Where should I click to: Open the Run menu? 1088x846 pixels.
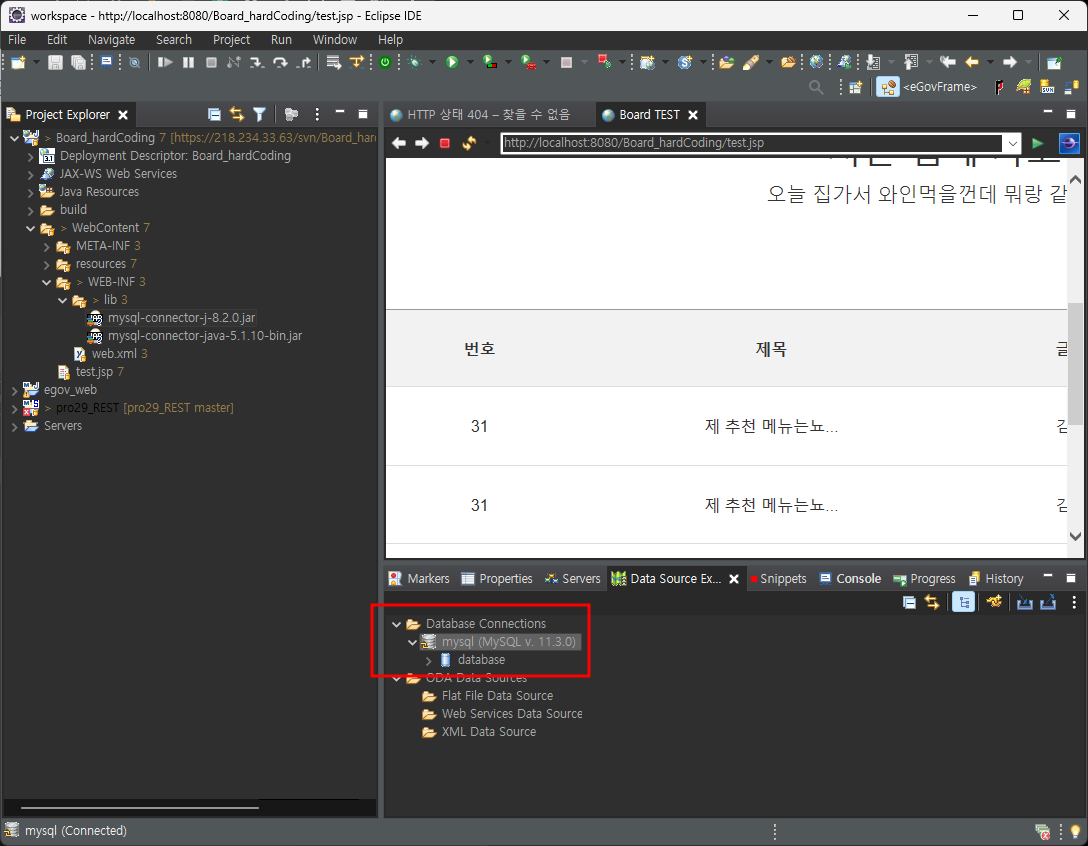281,40
